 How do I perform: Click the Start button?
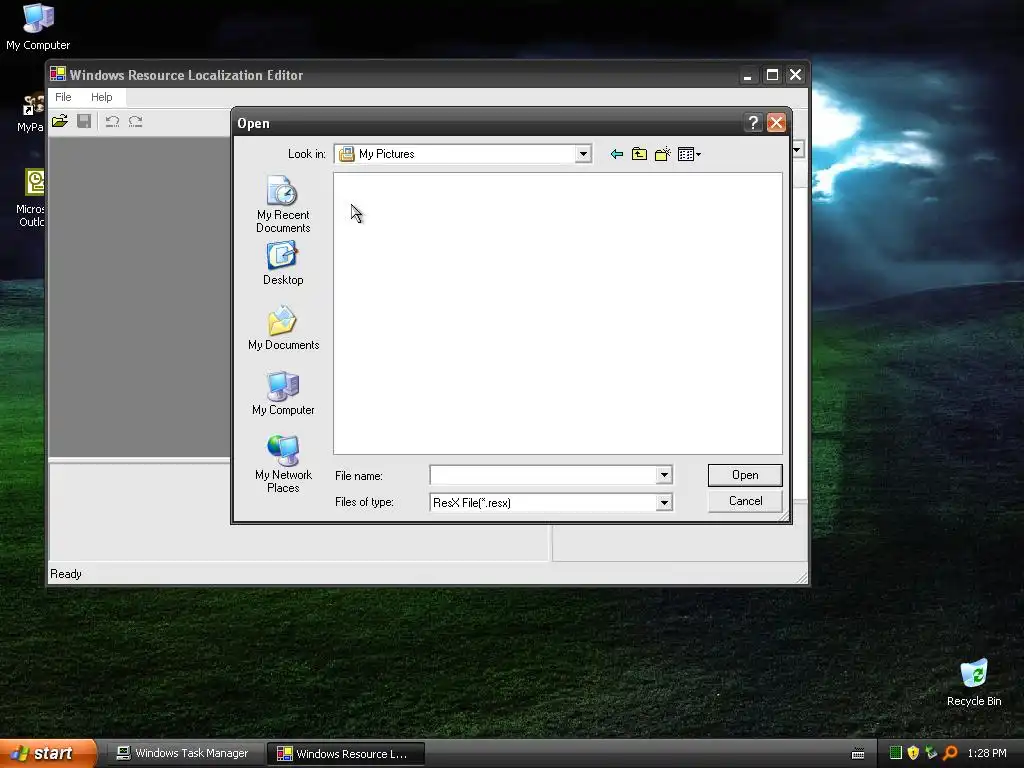(48, 754)
